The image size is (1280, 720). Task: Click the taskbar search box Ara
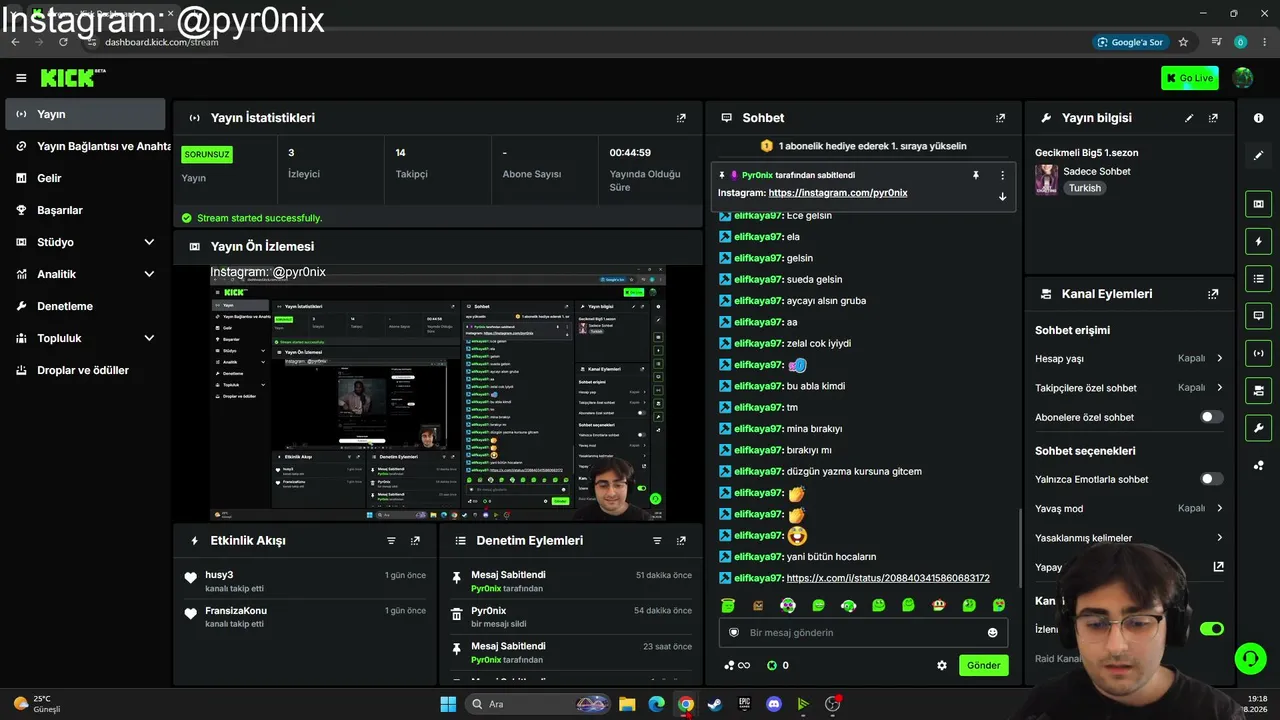pos(537,704)
